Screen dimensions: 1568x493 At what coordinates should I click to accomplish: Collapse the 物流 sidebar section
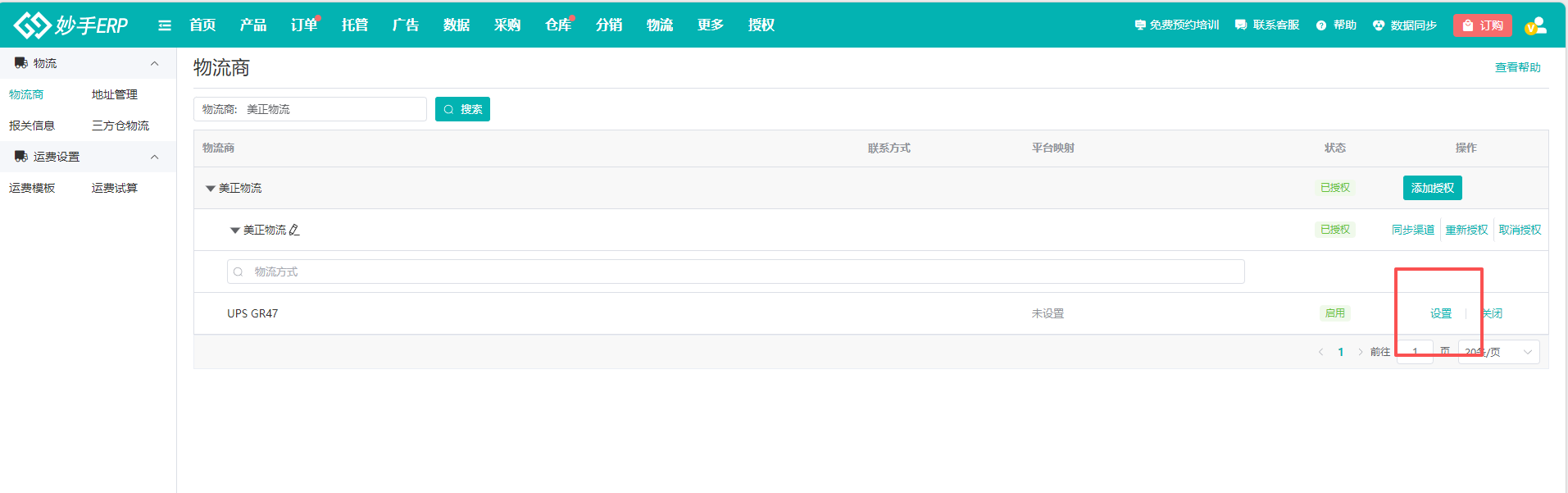tap(154, 63)
